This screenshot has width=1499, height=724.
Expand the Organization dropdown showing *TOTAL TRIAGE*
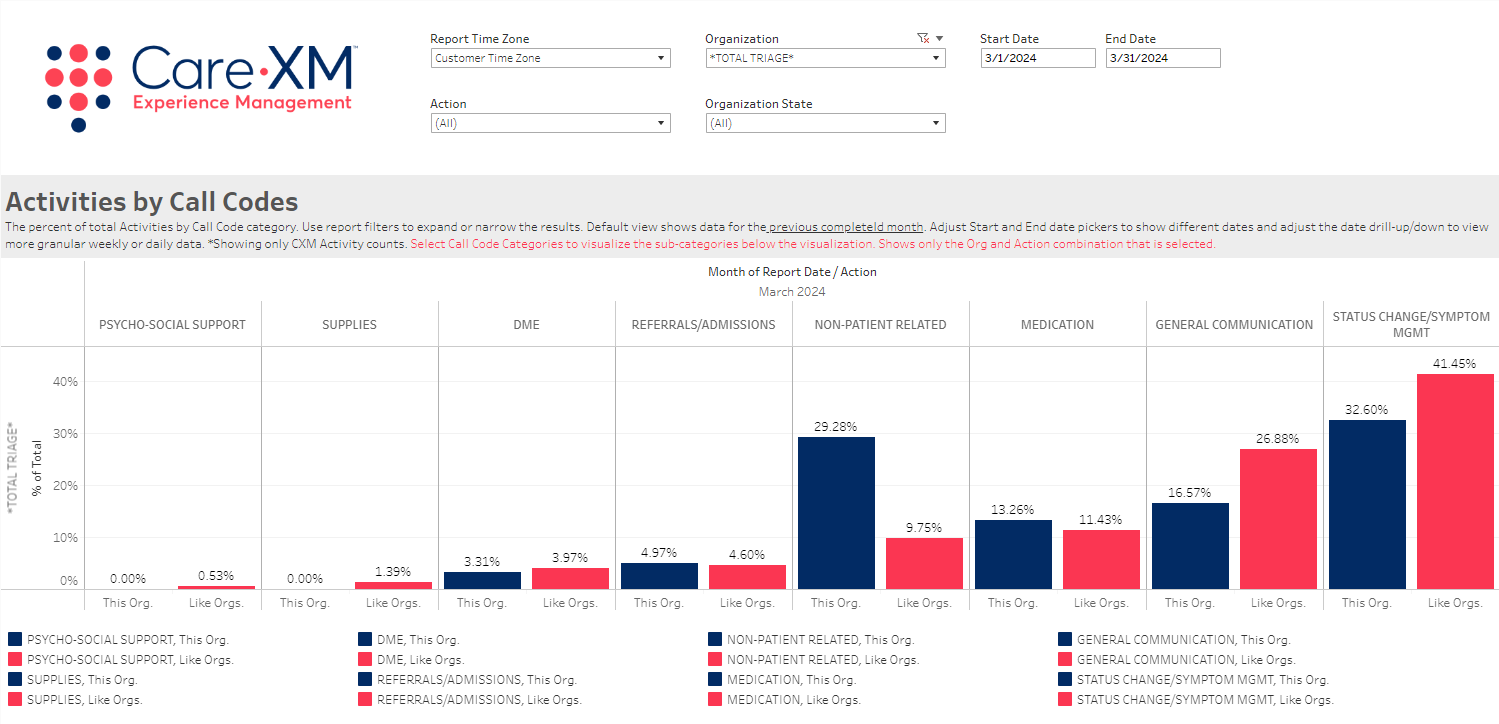click(825, 59)
